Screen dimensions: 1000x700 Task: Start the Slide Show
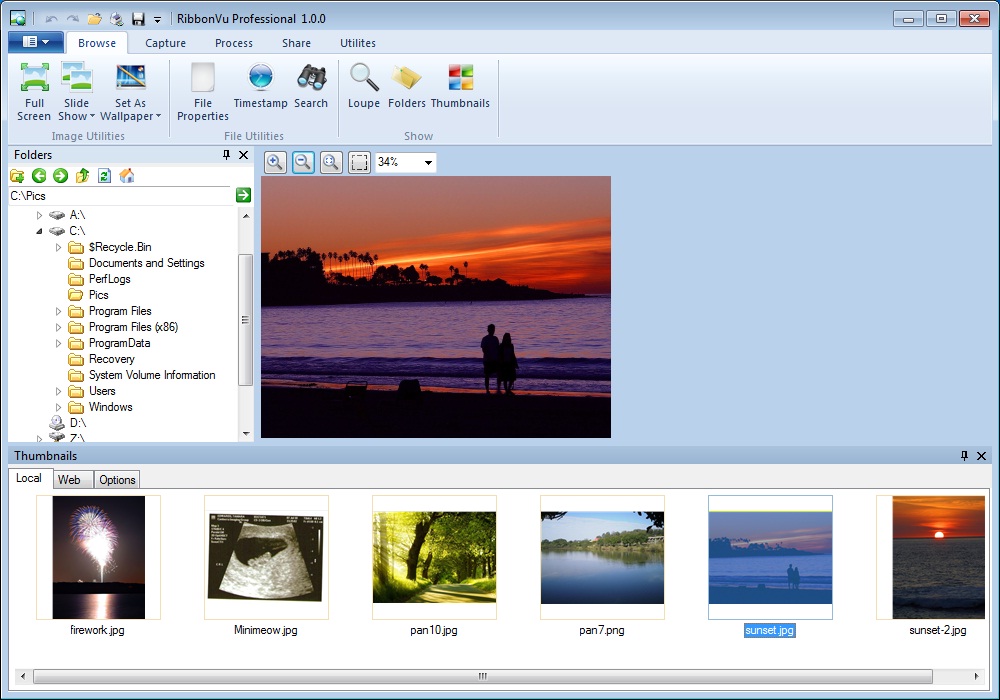pos(77,92)
